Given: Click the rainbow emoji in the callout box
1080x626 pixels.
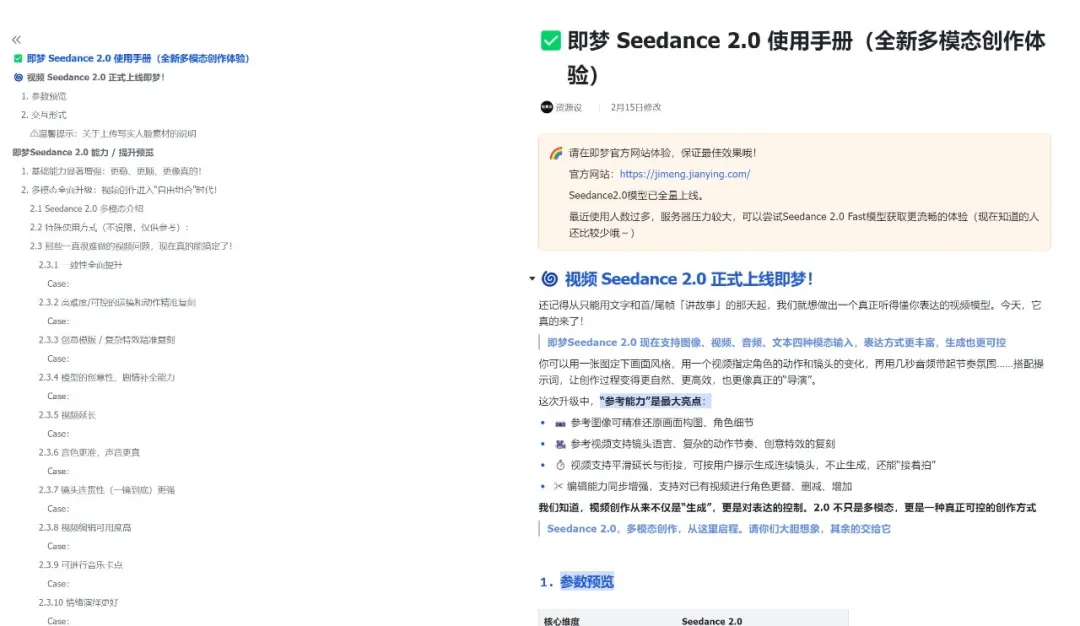Looking at the screenshot, I should (x=556, y=153).
